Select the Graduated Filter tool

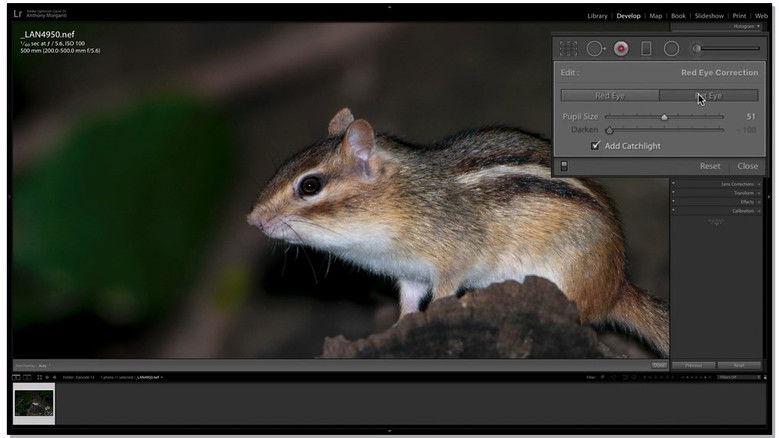click(646, 48)
